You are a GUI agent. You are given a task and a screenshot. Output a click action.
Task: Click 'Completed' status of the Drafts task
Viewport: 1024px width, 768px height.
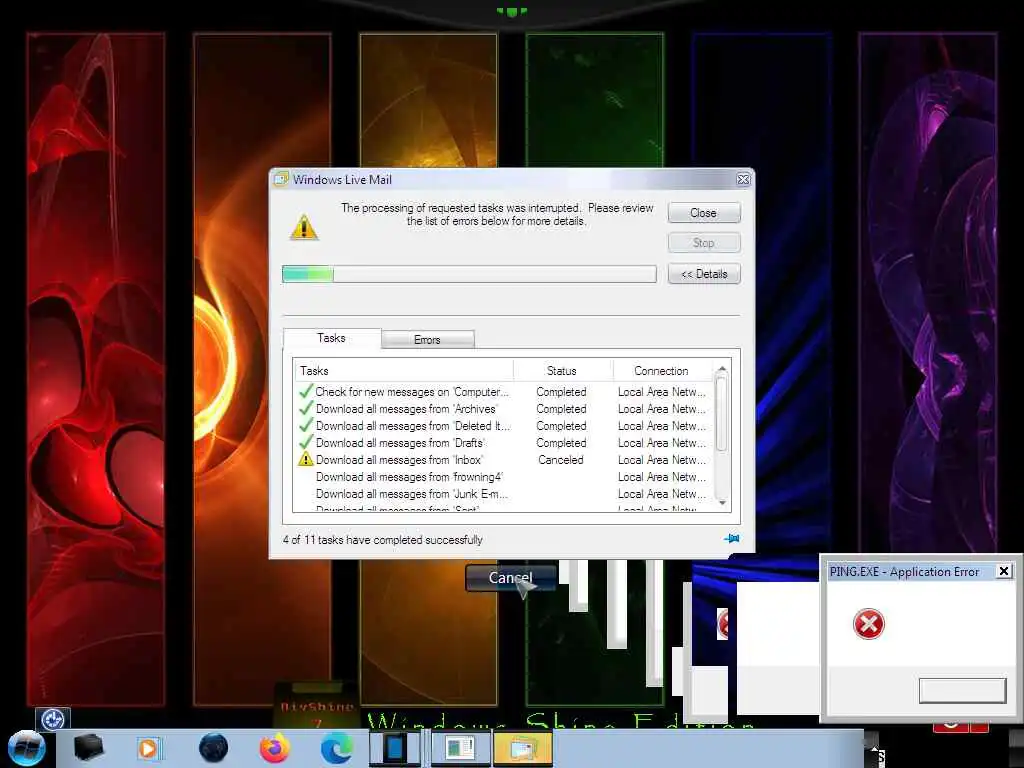[562, 443]
